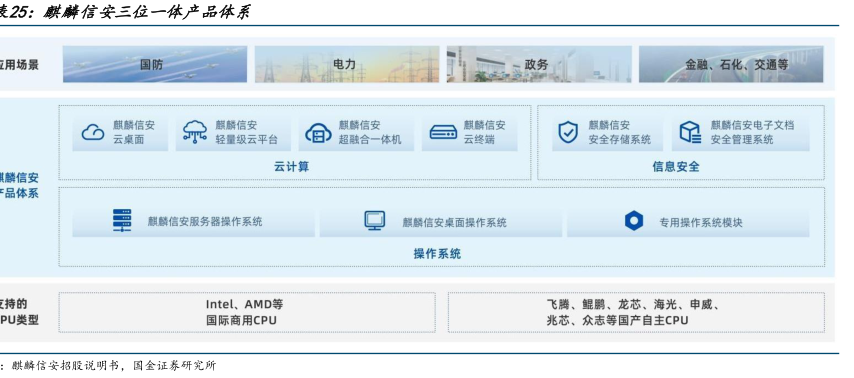Screen dimensions: 854x378
Task: Open the 国防 scenario image
Action: click(x=155, y=64)
